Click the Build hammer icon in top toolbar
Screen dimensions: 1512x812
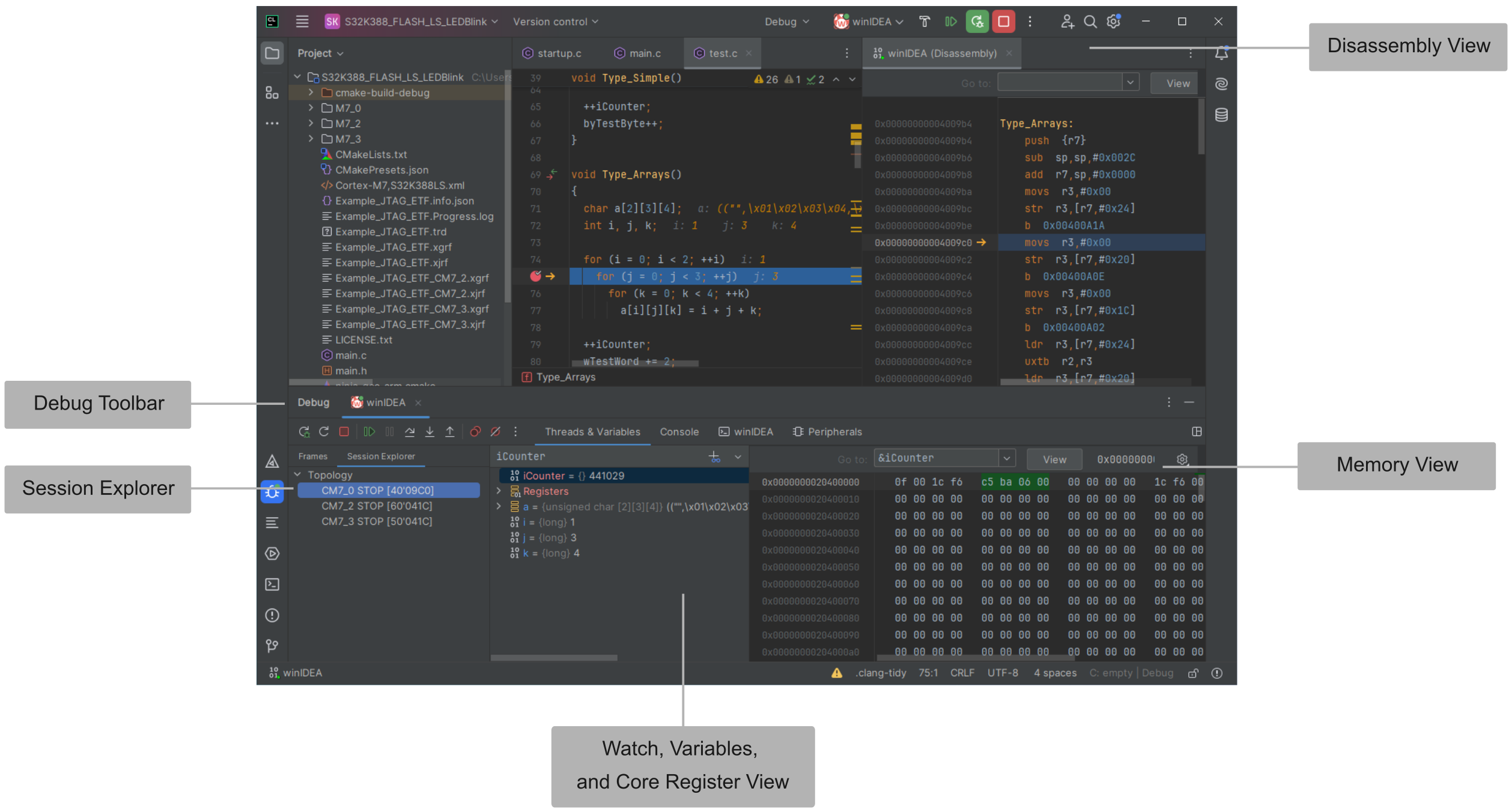point(925,22)
